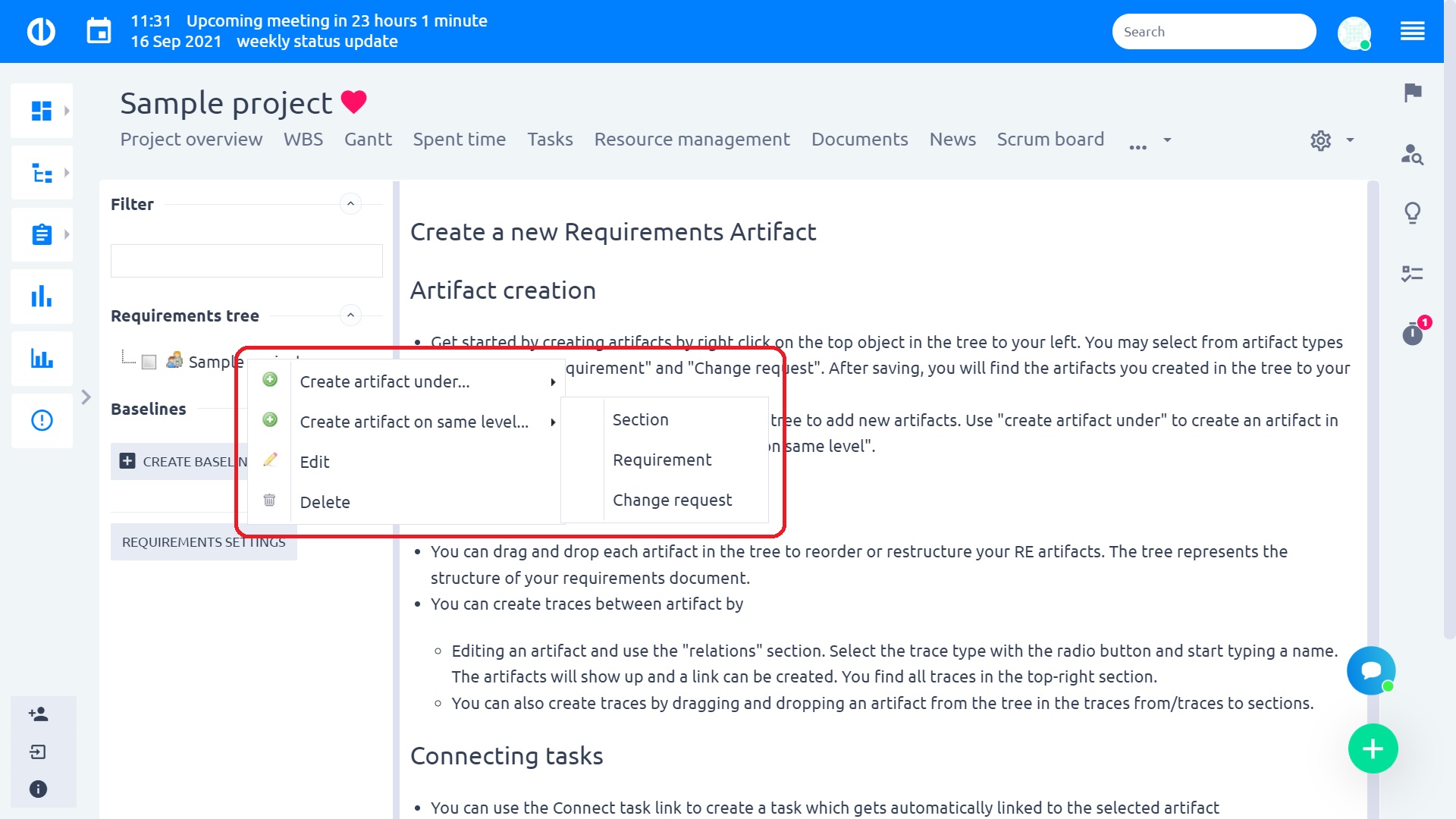Choose Delete in the context menu
The height and width of the screenshot is (819, 1456).
(x=325, y=502)
